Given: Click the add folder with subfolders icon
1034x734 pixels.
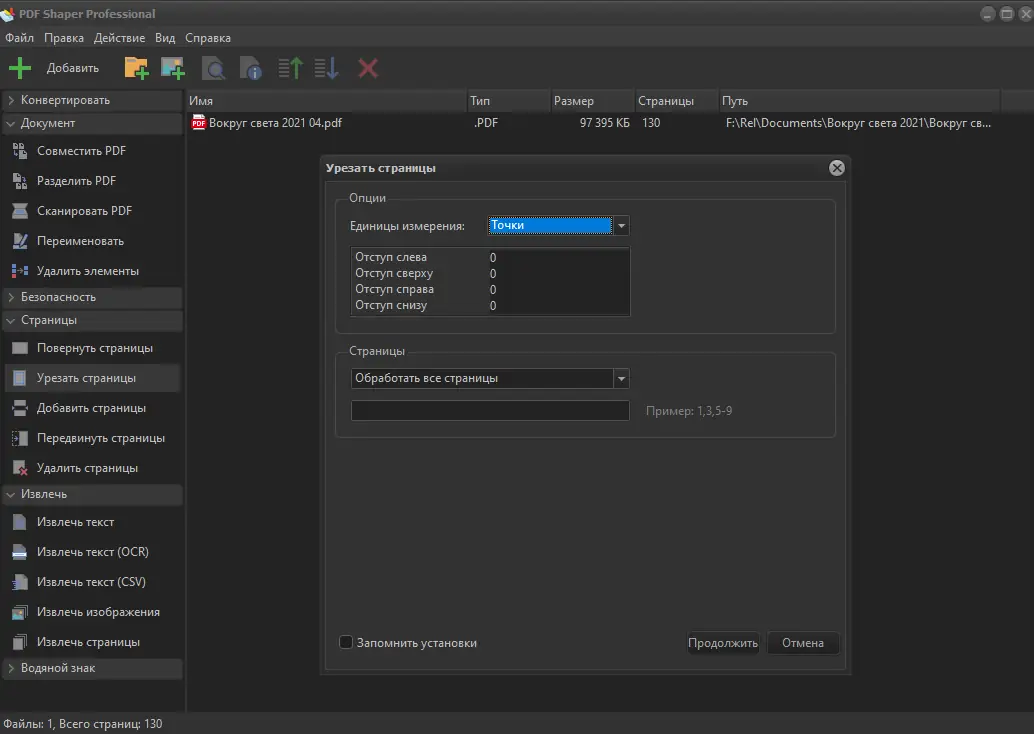Looking at the screenshot, I should tap(172, 67).
